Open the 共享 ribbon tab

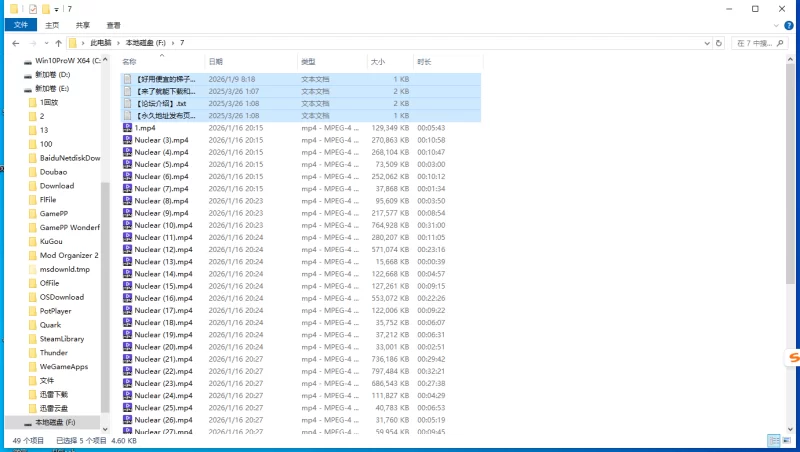[83, 25]
